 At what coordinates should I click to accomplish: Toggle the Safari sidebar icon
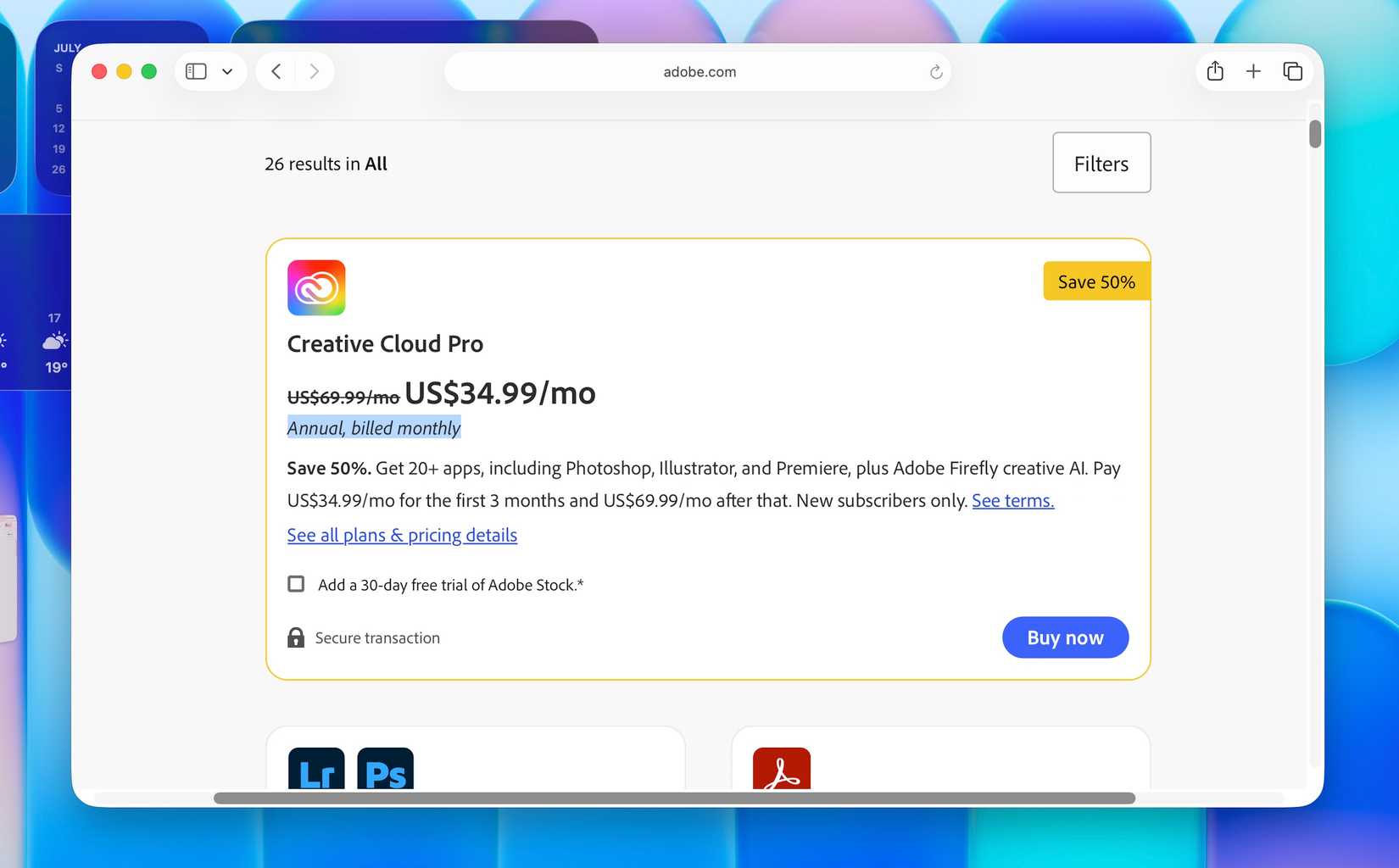(x=196, y=71)
